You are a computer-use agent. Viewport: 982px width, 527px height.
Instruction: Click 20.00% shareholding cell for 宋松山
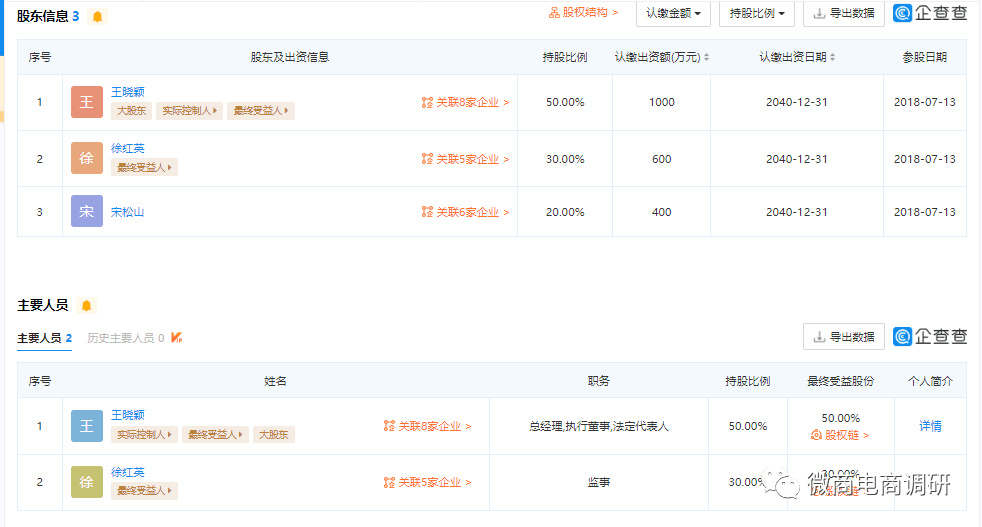[x=565, y=212]
